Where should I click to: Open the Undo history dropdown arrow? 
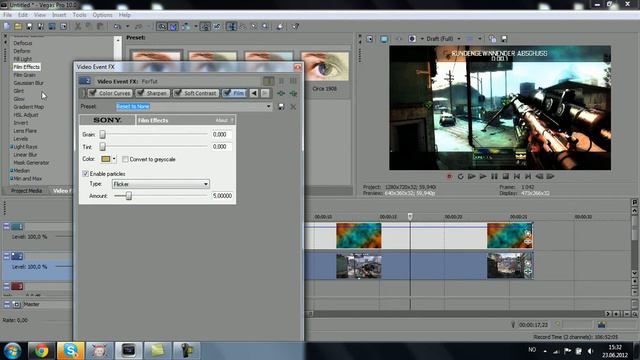point(127,27)
